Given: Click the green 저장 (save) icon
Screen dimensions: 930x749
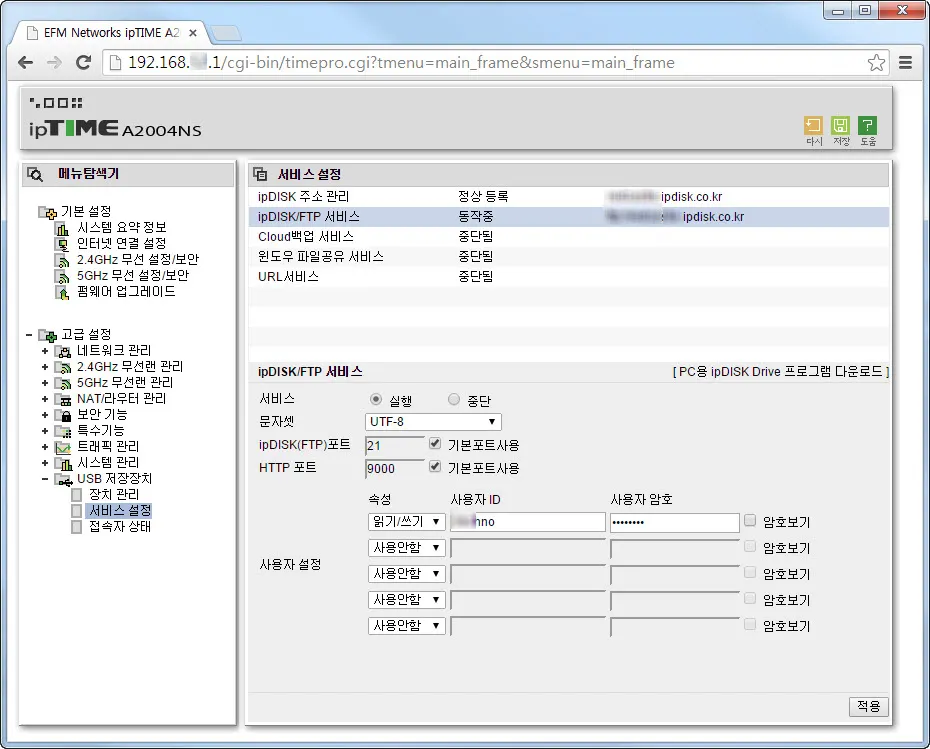Looking at the screenshot, I should [840, 126].
